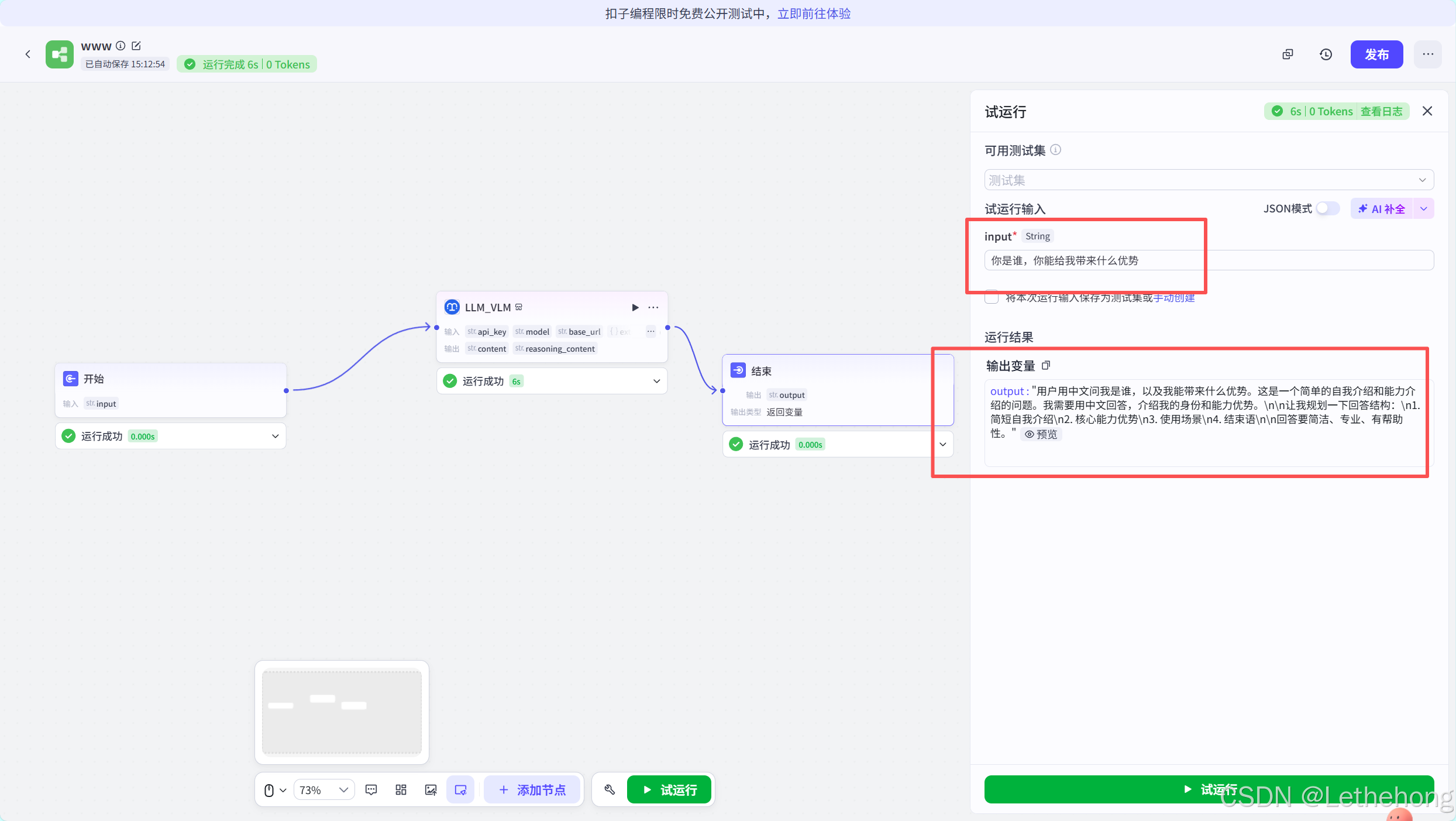Open LLM_VLM node three-dot menu
Screen dimensions: 1456x821
click(653, 308)
